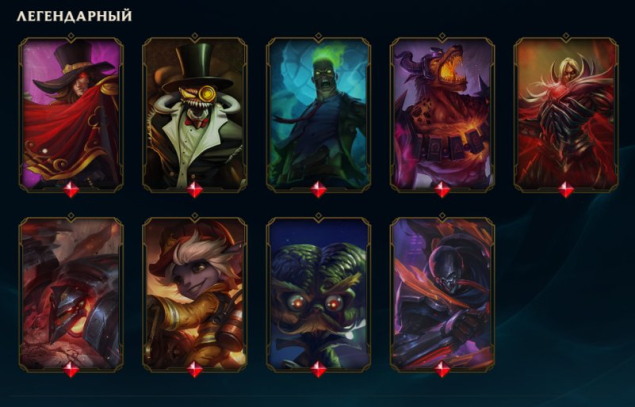Click red gem under firefighter yordle card

(195, 369)
